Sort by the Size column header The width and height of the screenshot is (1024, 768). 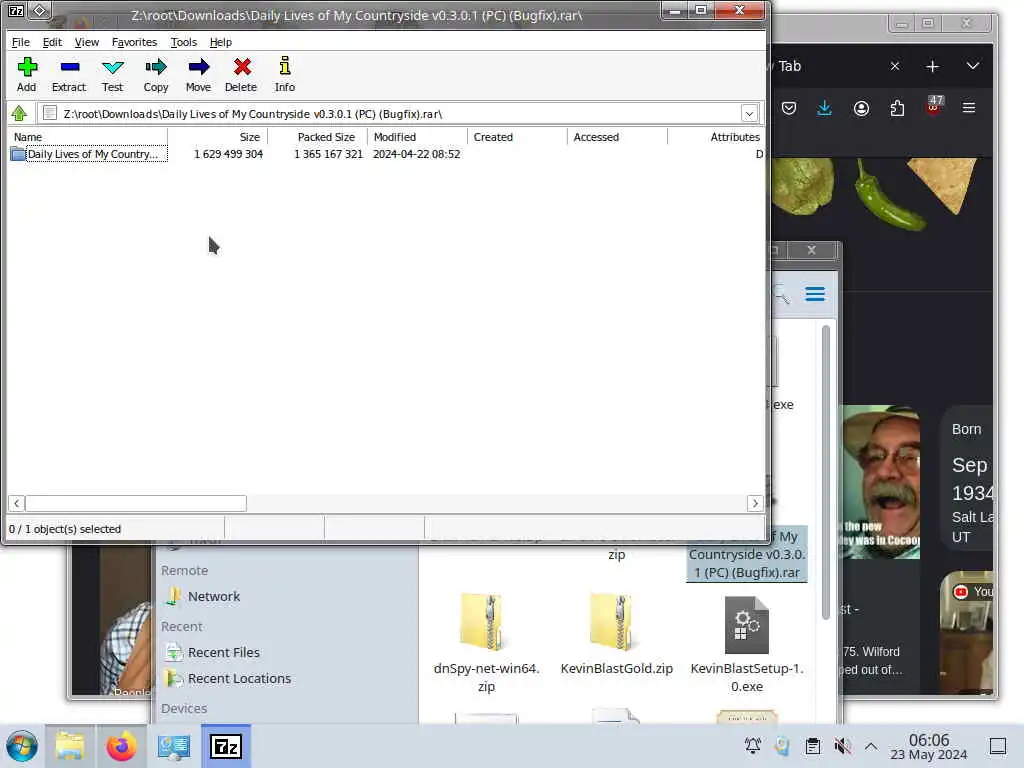(217, 137)
